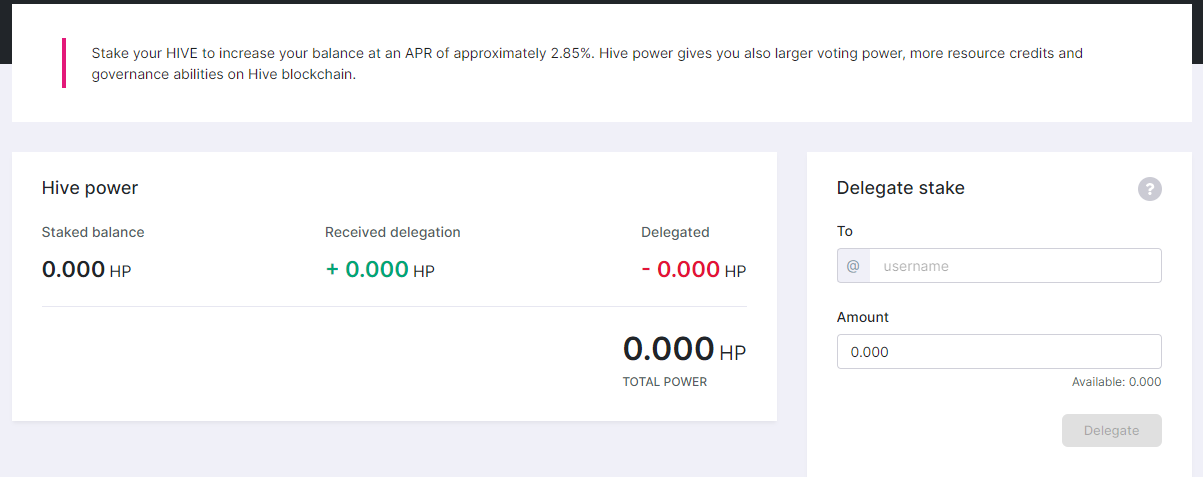Click the pink accent bar on banner
1203x477 pixels.
64,63
